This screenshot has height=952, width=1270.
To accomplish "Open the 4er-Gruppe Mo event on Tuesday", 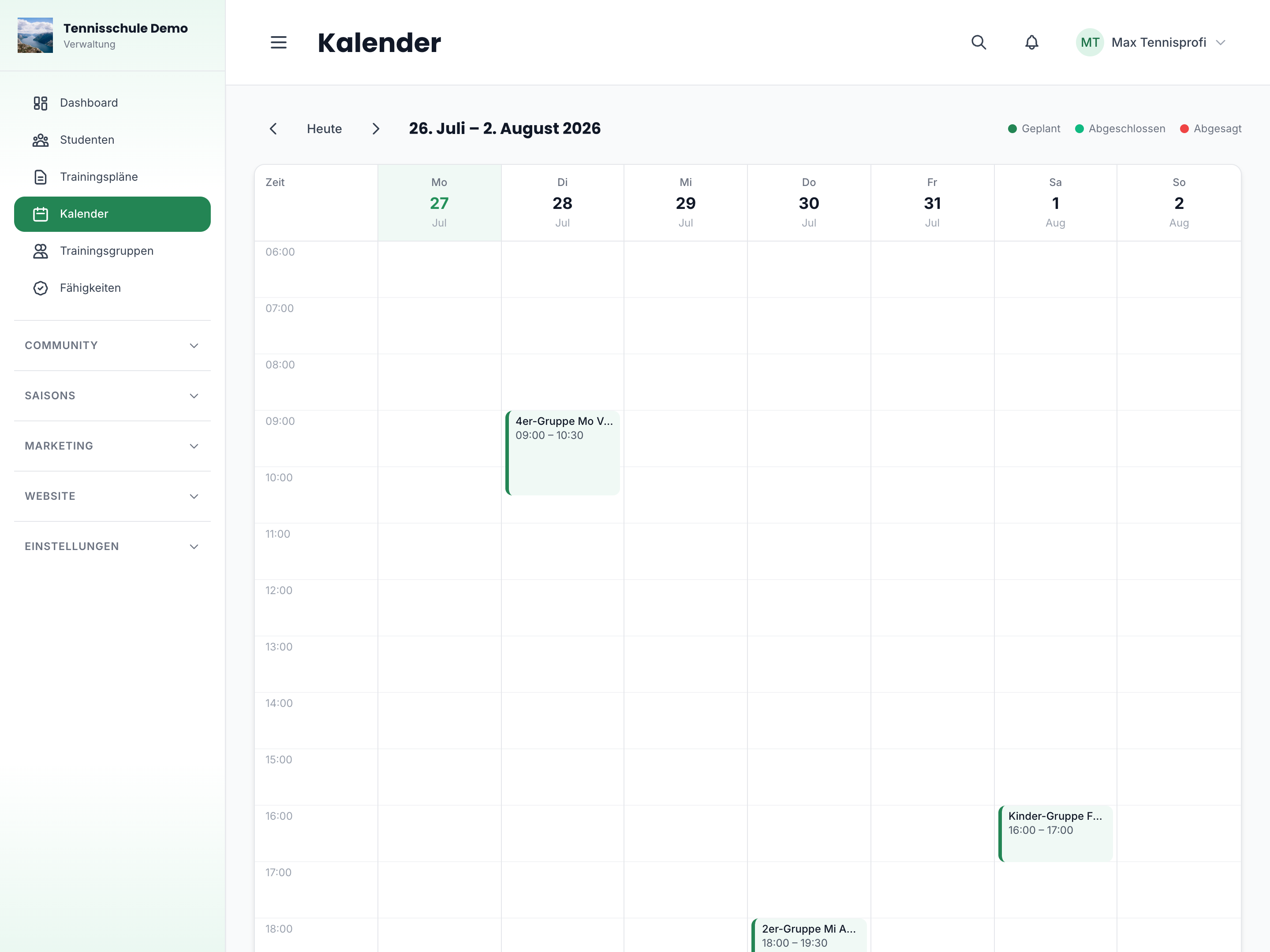I will tap(563, 453).
